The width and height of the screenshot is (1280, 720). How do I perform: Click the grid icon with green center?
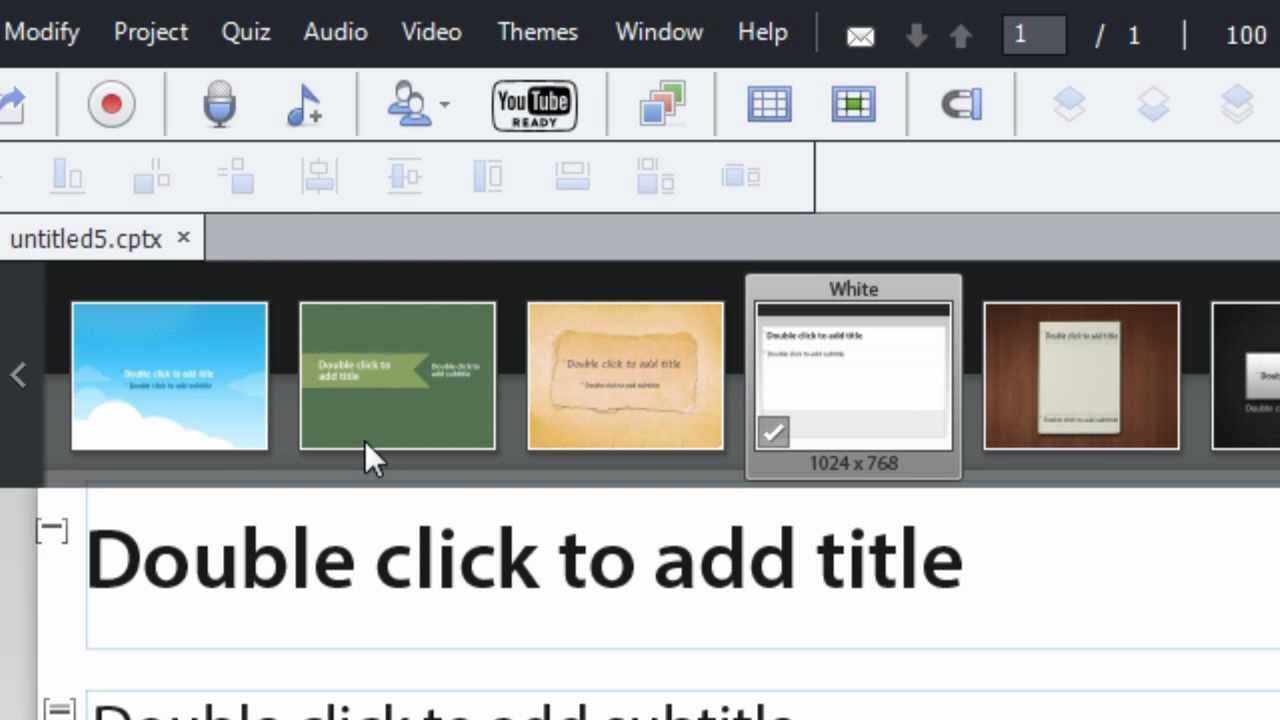click(853, 104)
